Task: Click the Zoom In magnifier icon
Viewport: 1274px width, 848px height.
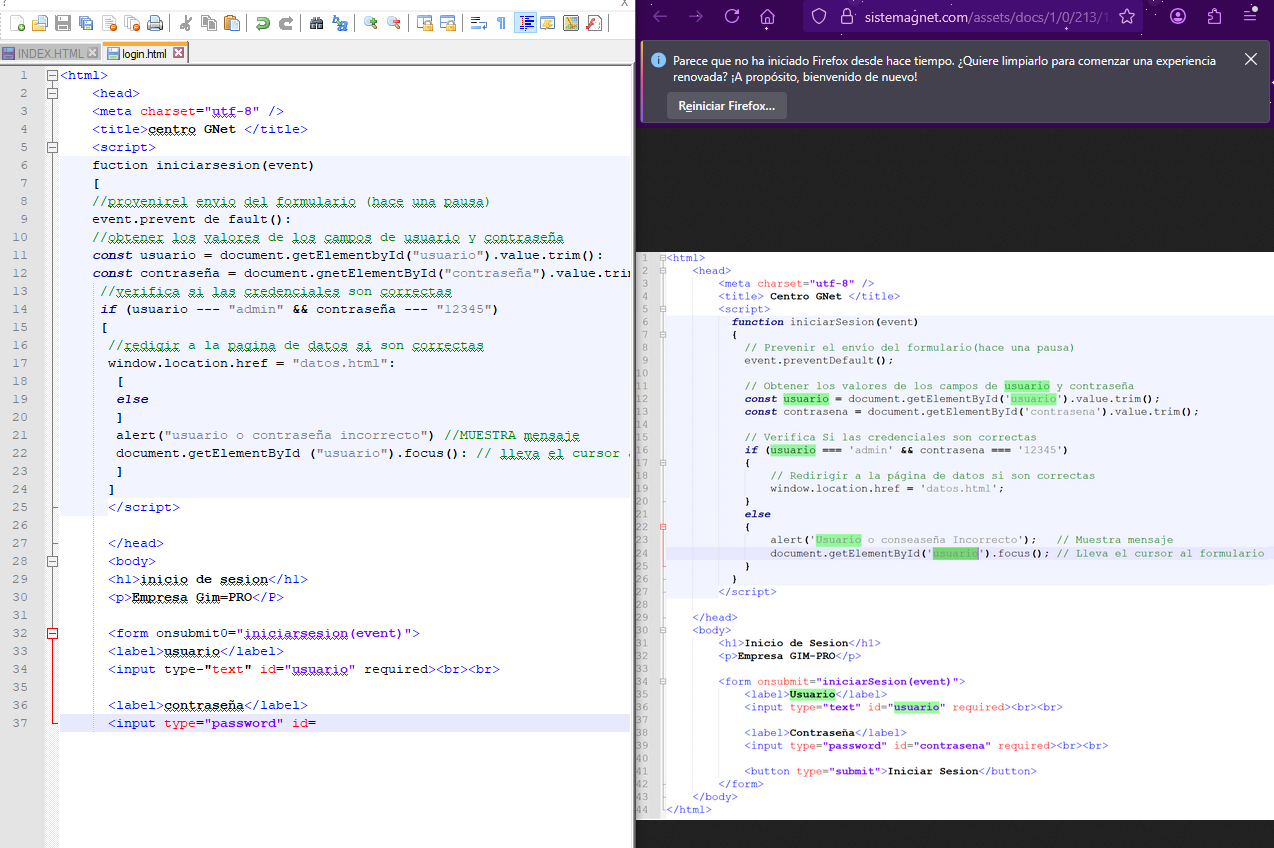Action: 371,23
